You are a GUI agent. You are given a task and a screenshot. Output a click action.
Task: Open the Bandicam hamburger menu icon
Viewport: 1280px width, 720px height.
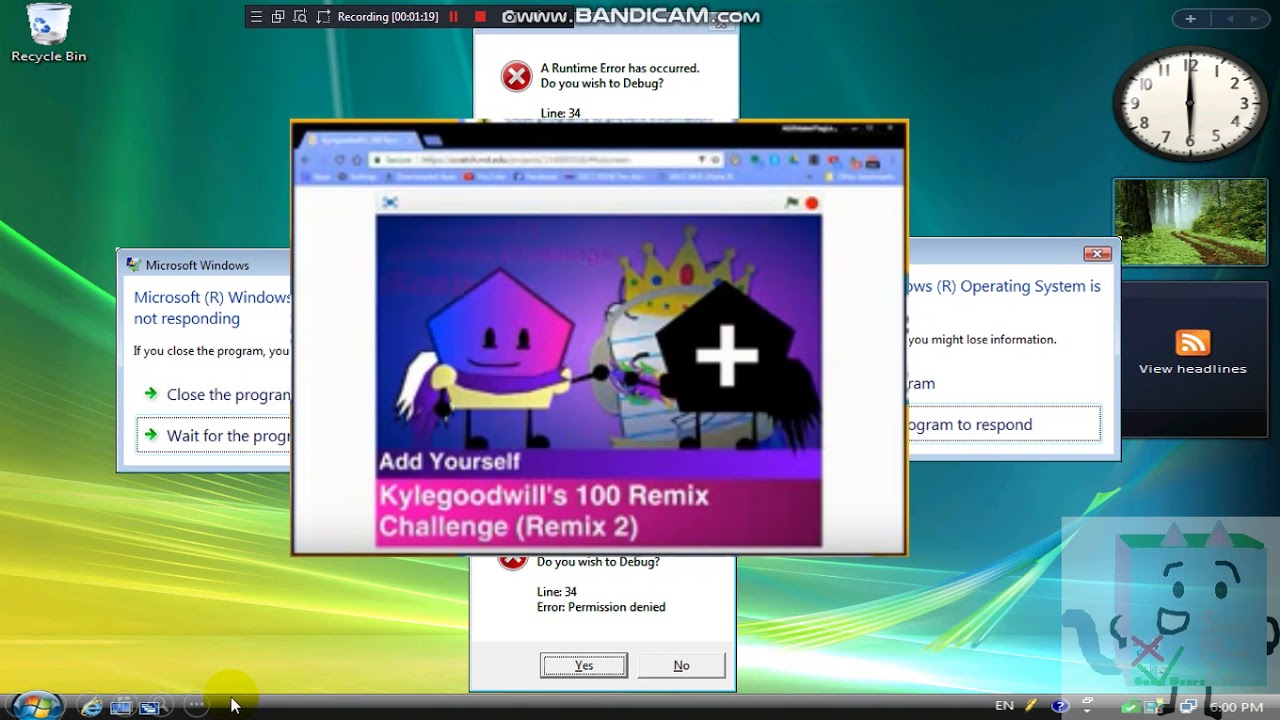(256, 16)
